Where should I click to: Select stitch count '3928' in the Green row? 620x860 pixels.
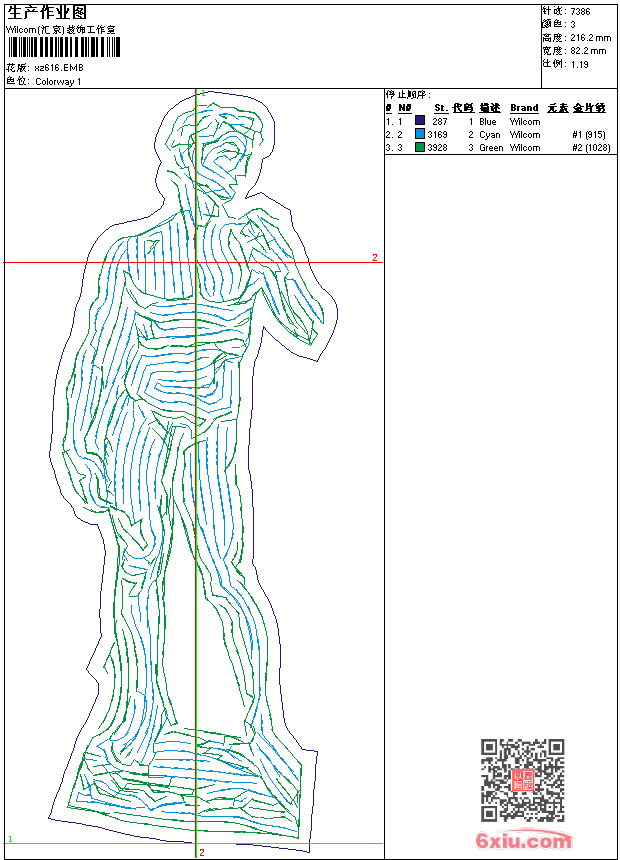437,148
